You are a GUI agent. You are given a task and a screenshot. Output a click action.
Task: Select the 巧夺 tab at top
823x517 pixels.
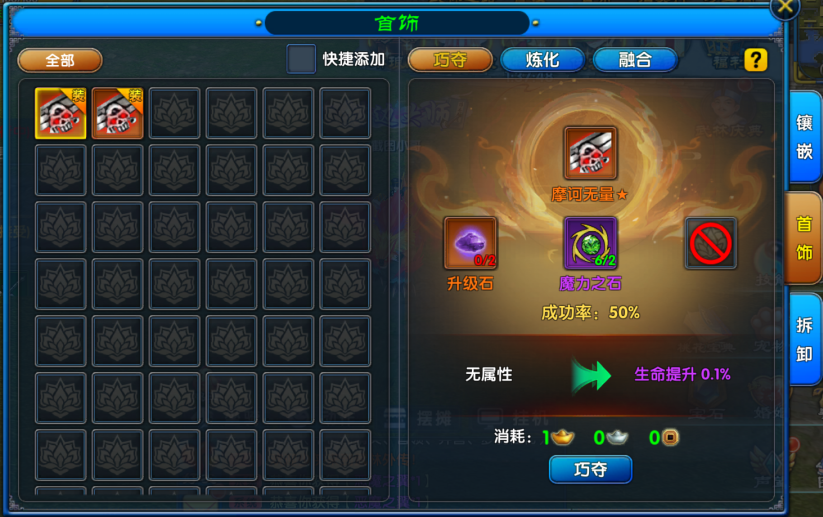click(x=450, y=60)
